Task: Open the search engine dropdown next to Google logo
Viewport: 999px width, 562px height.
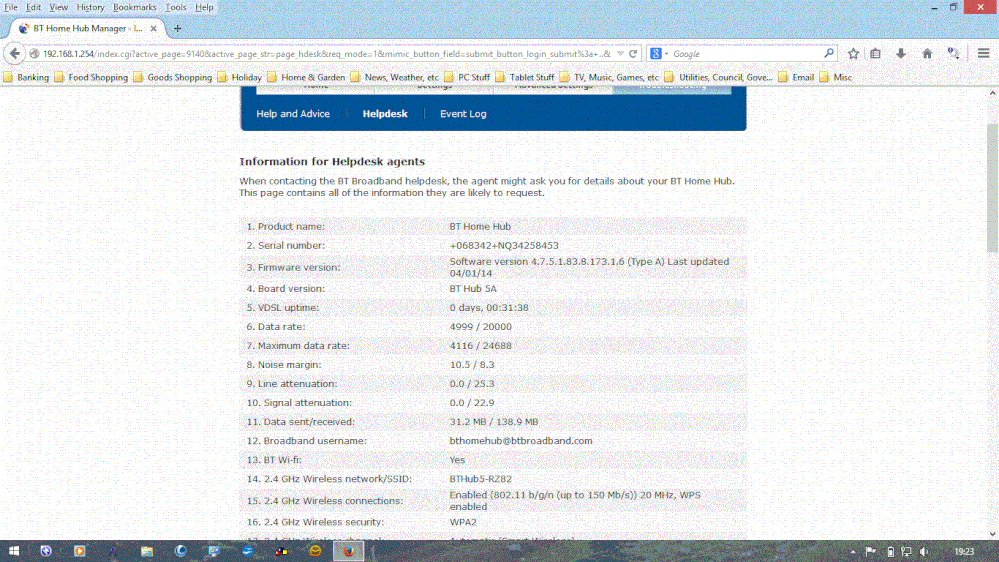Action: tap(666, 54)
